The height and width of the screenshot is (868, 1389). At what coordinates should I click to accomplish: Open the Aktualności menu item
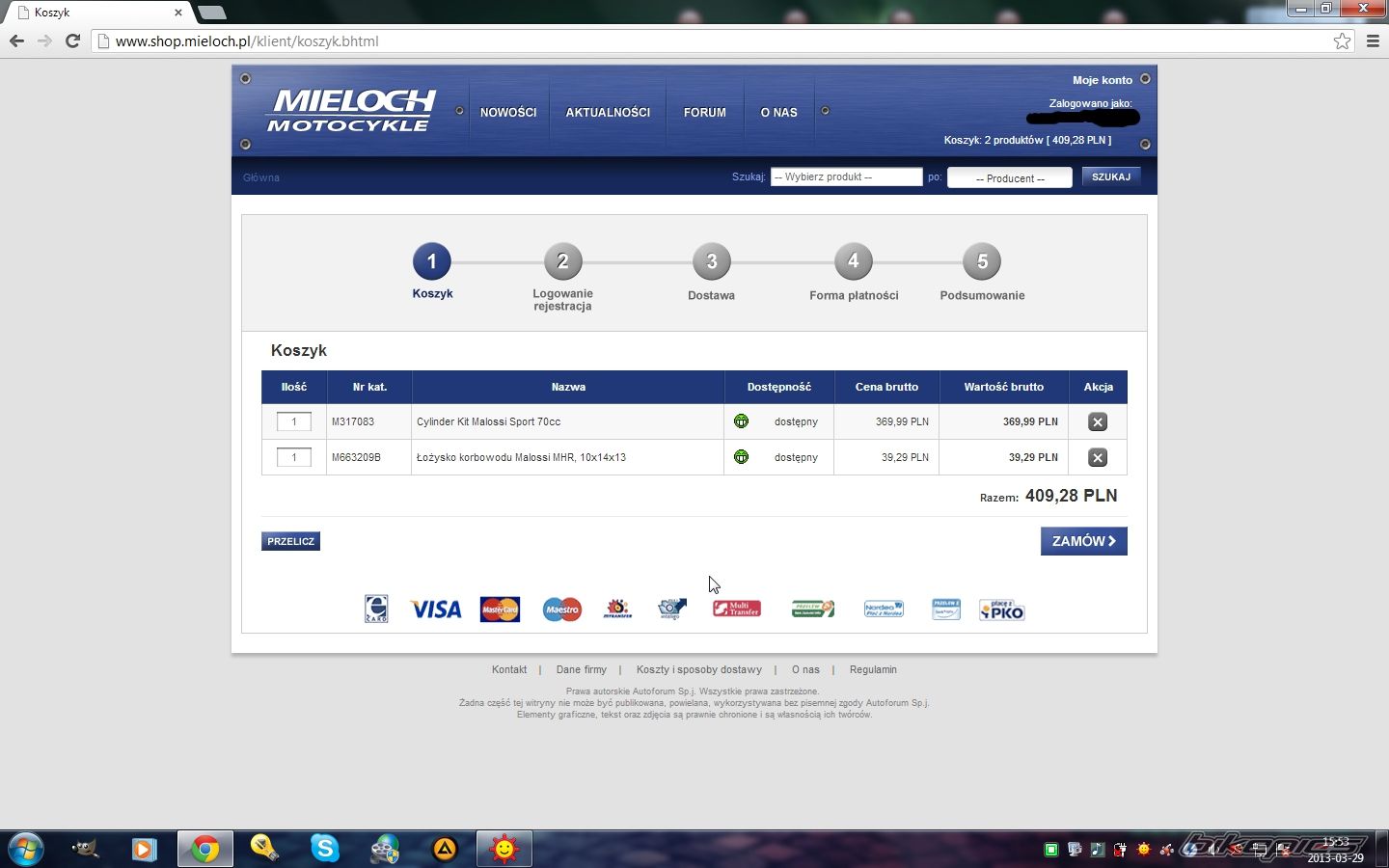tap(608, 112)
